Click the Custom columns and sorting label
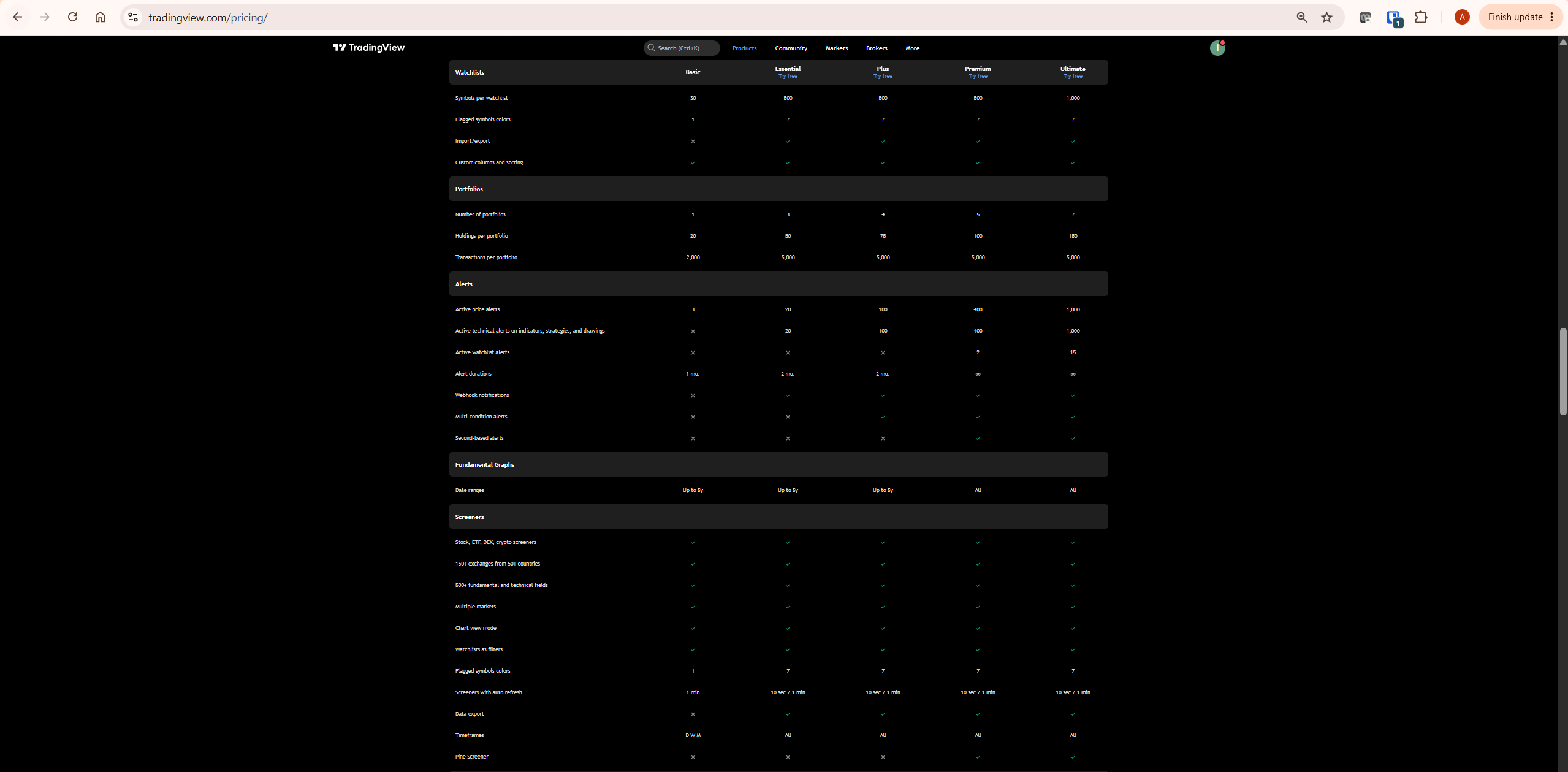Viewport: 1568px width, 772px height. pos(489,162)
